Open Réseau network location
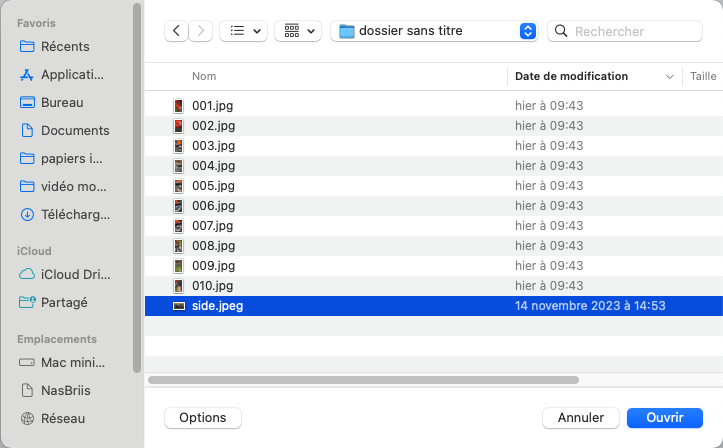723x448 pixels. point(63,418)
